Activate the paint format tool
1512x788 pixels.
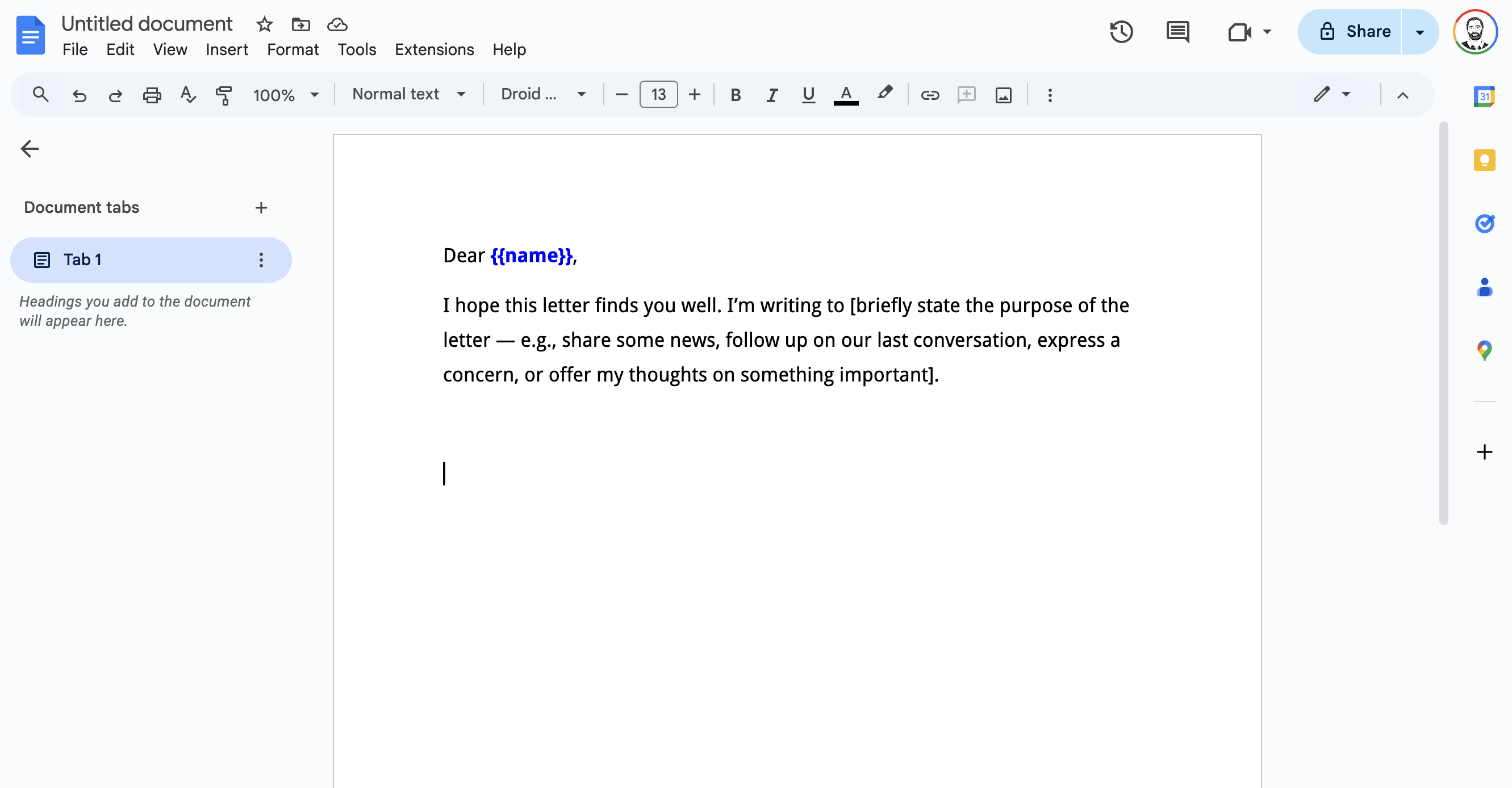pyautogui.click(x=224, y=94)
